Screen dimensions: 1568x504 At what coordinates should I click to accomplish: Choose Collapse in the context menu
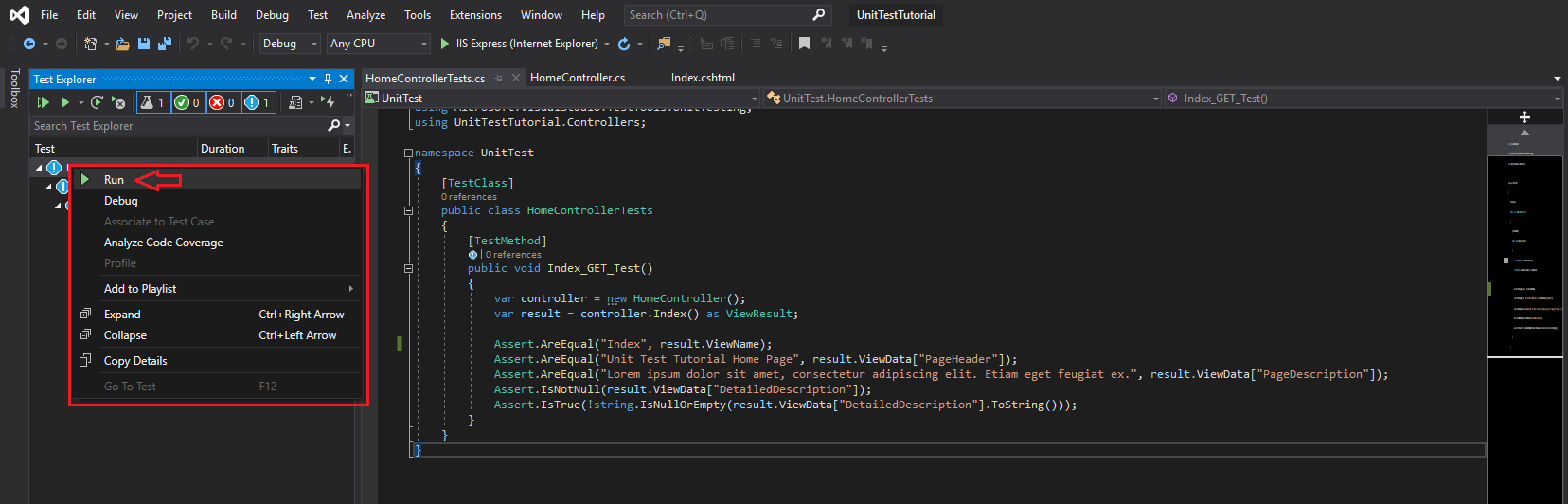[x=216, y=335]
